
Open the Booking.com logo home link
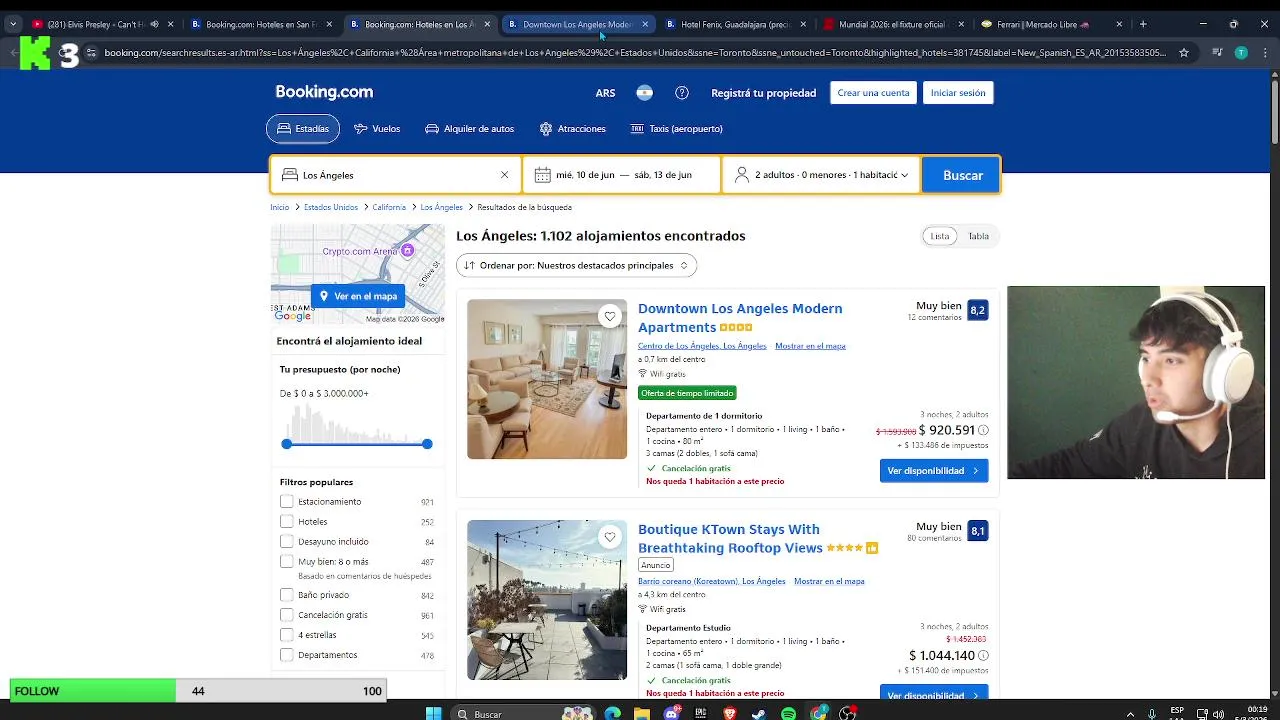(324, 92)
